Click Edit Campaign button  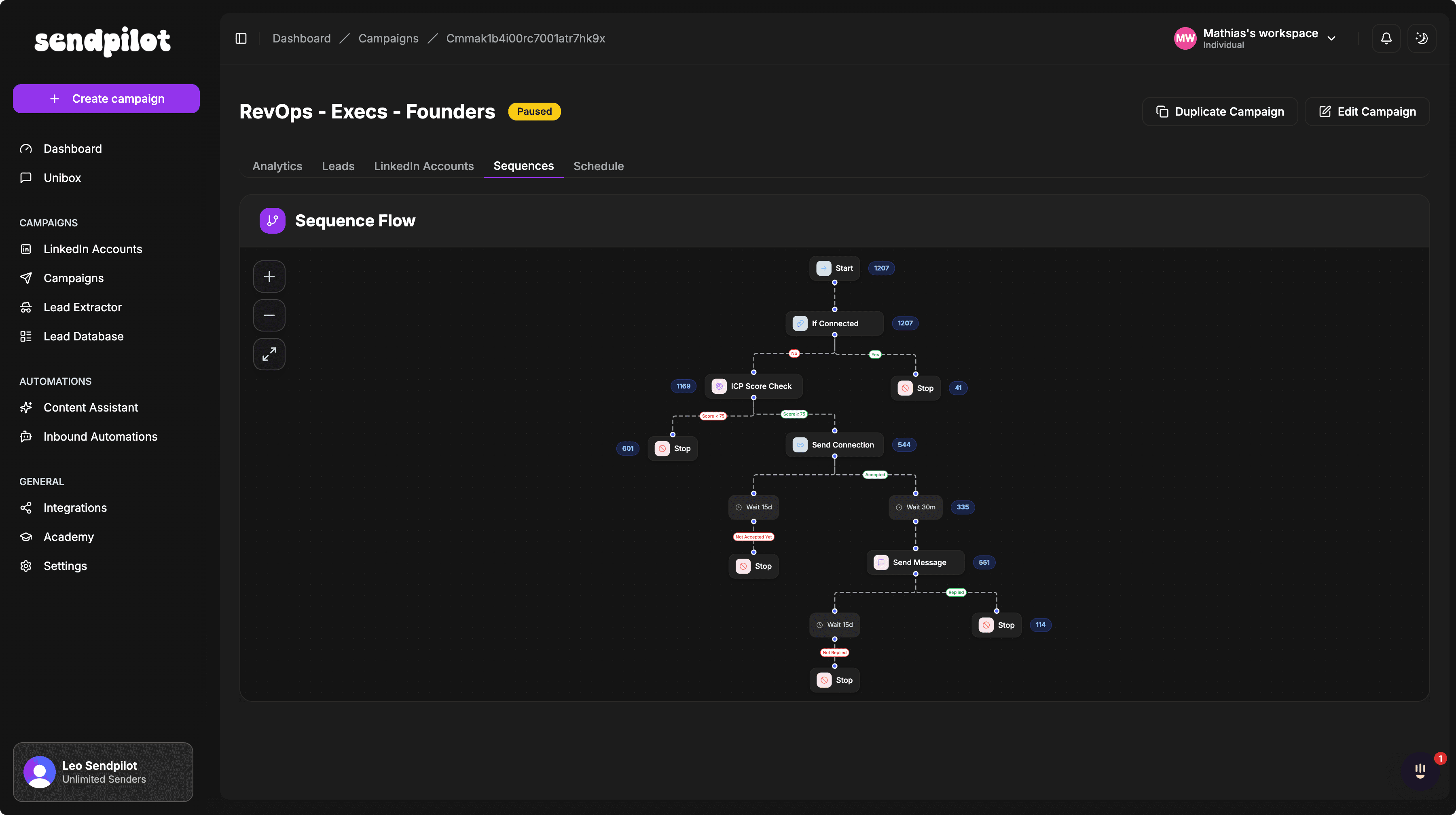point(1367,112)
